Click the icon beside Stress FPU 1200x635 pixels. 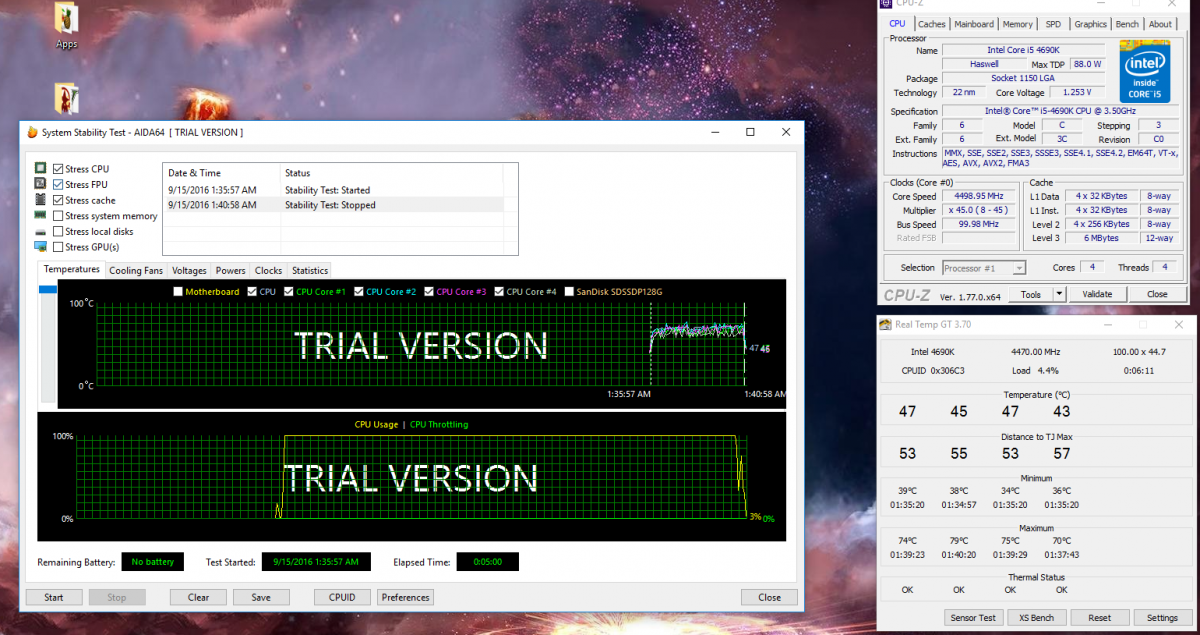coord(41,185)
